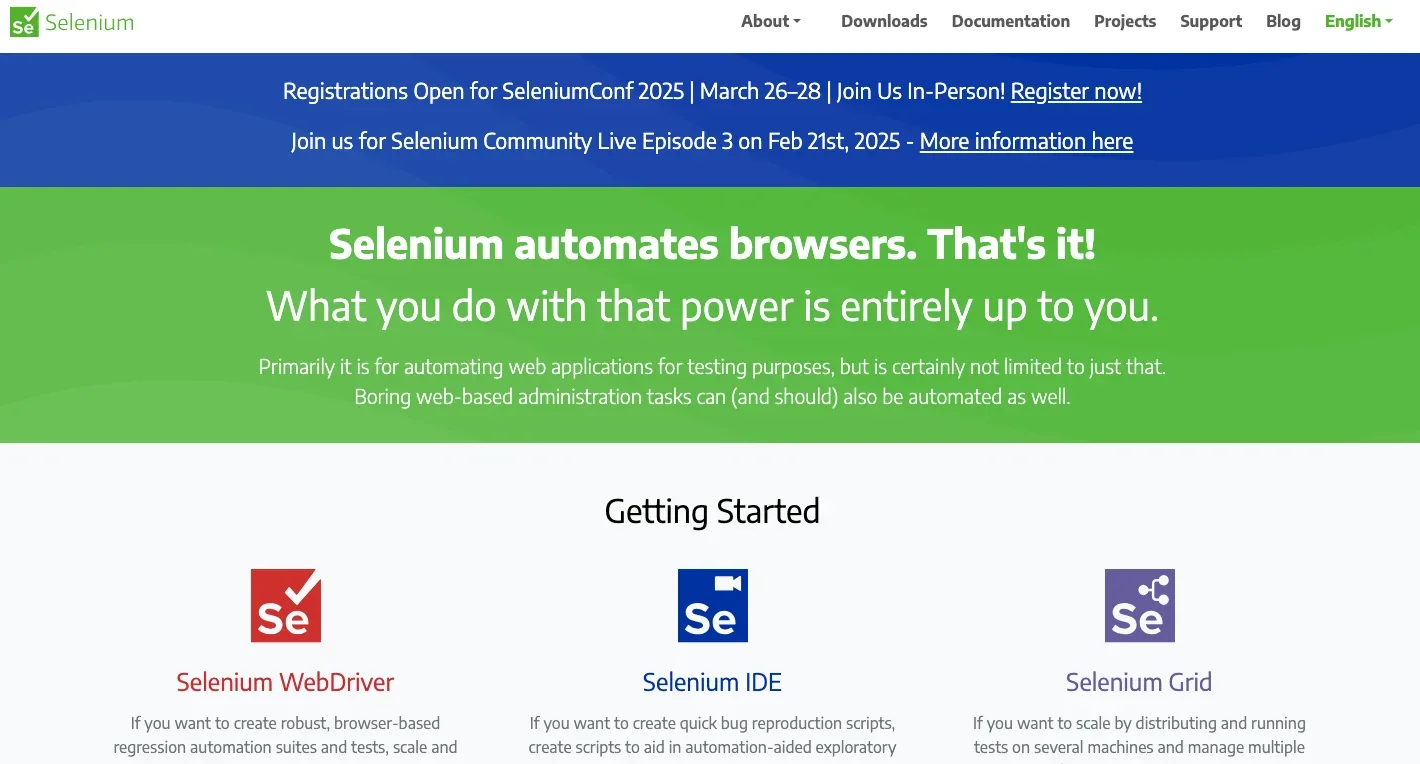This screenshot has height=764, width=1420.
Task: Open the Downloads page
Action: coord(884,21)
